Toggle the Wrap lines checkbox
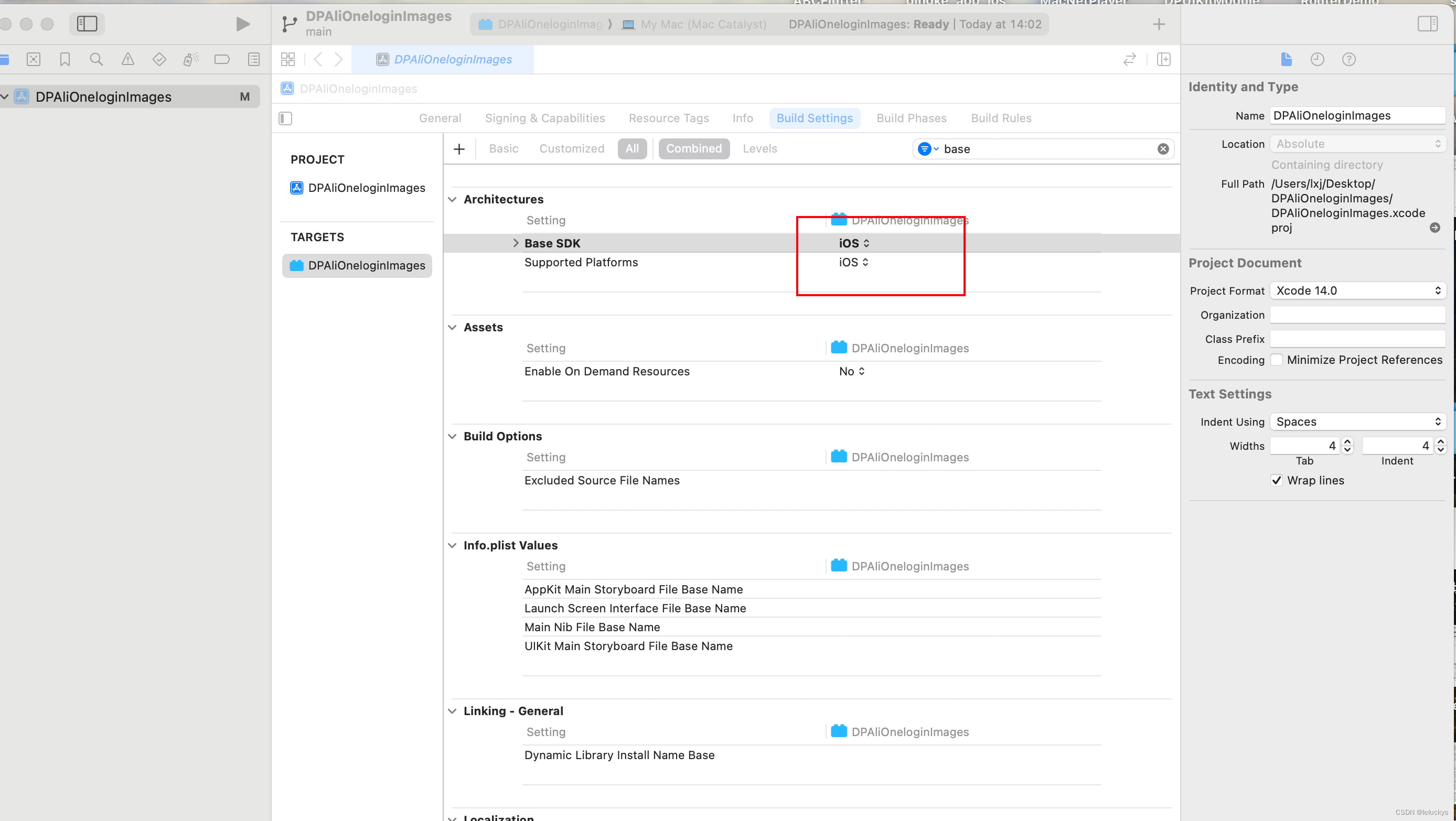The height and width of the screenshot is (821, 1456). [1276, 480]
